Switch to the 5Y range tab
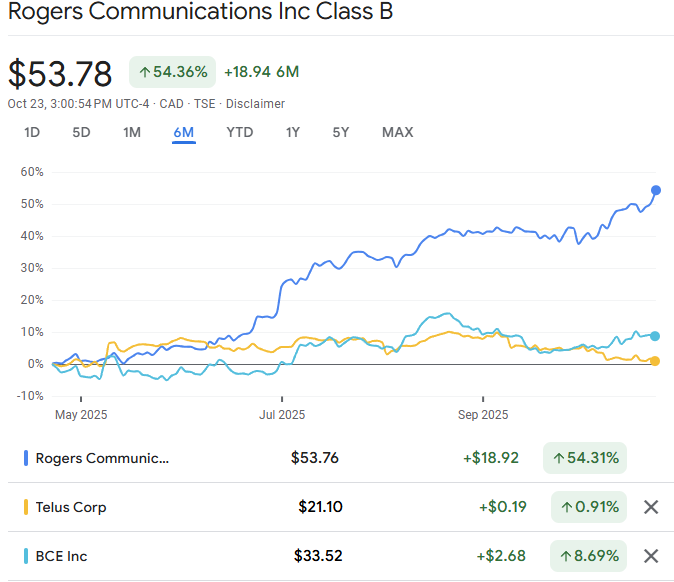 tap(341, 132)
